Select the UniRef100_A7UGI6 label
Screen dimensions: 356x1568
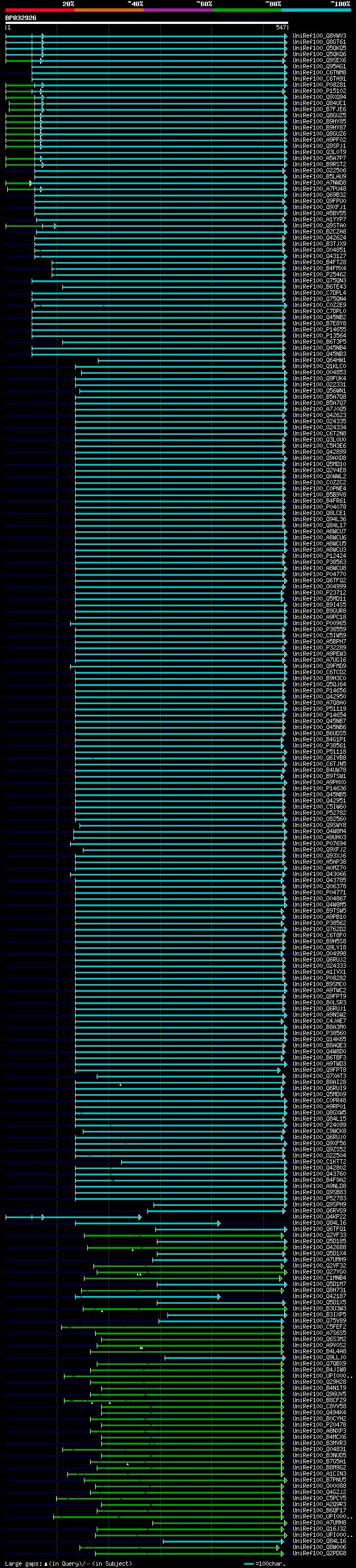[x=319, y=660]
